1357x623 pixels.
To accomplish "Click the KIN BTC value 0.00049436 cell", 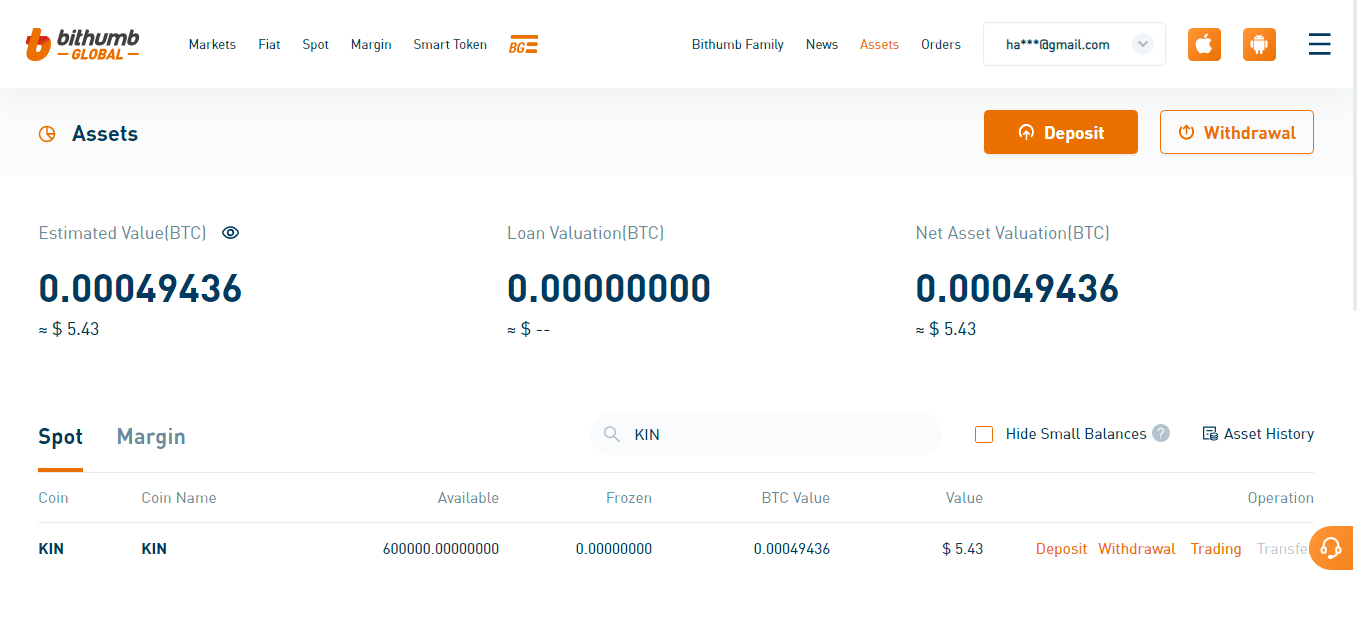I will coord(792,549).
